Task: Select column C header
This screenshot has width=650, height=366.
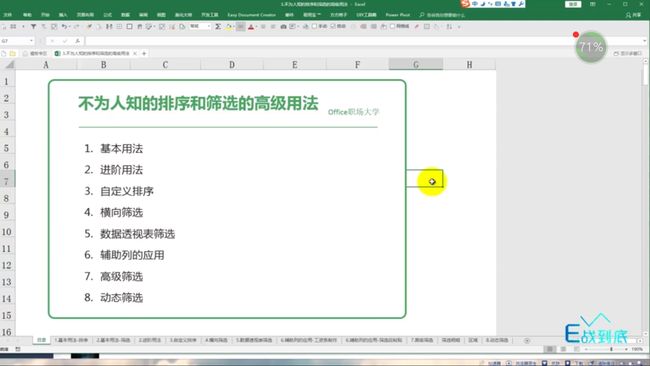Action: click(x=165, y=65)
